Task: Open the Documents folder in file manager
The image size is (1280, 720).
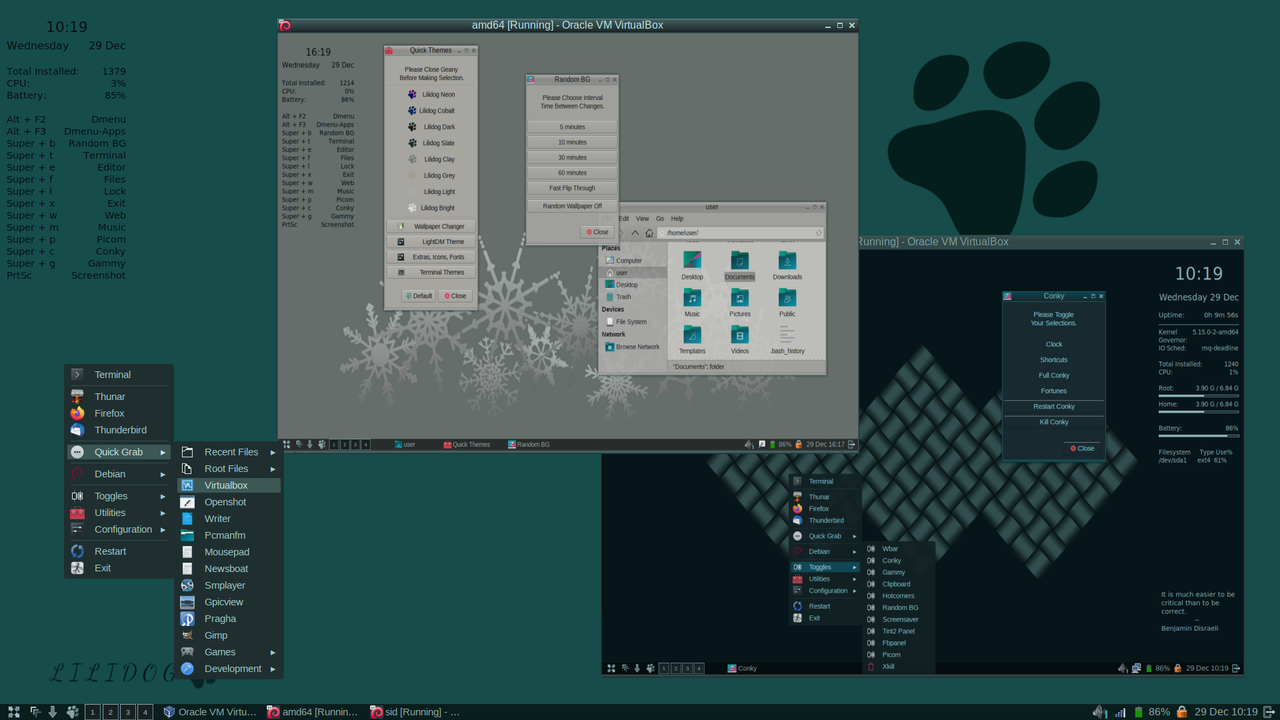Action: (739, 266)
